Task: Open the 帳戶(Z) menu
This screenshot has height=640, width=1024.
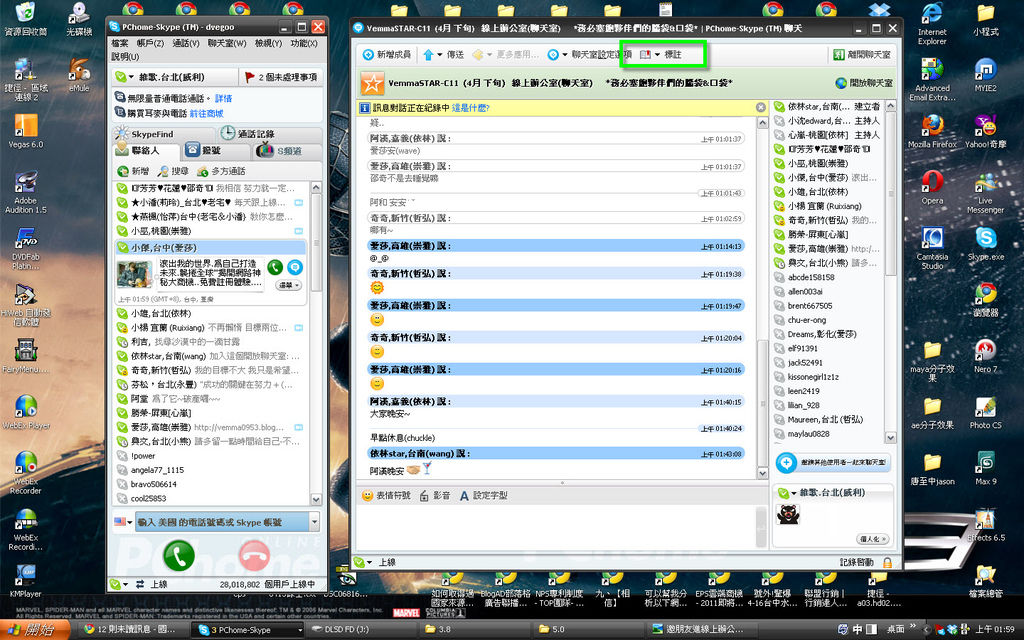Action: [x=150, y=43]
